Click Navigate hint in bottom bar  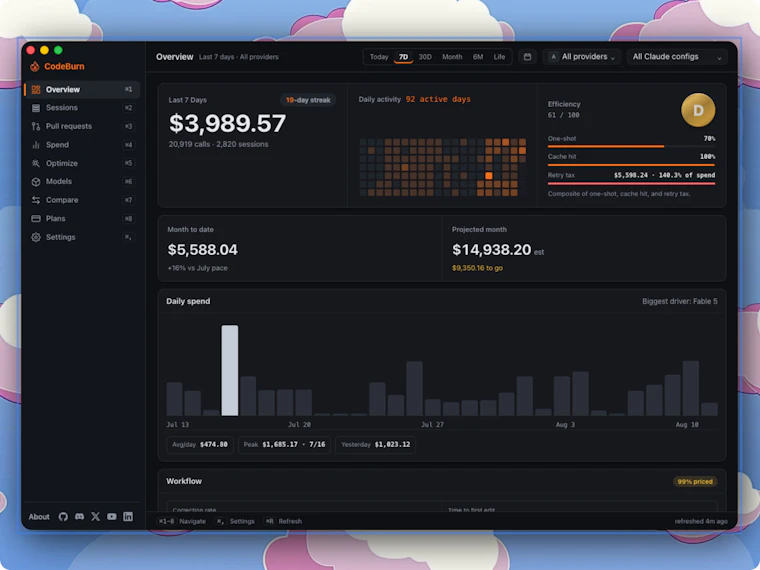pyautogui.click(x=182, y=521)
